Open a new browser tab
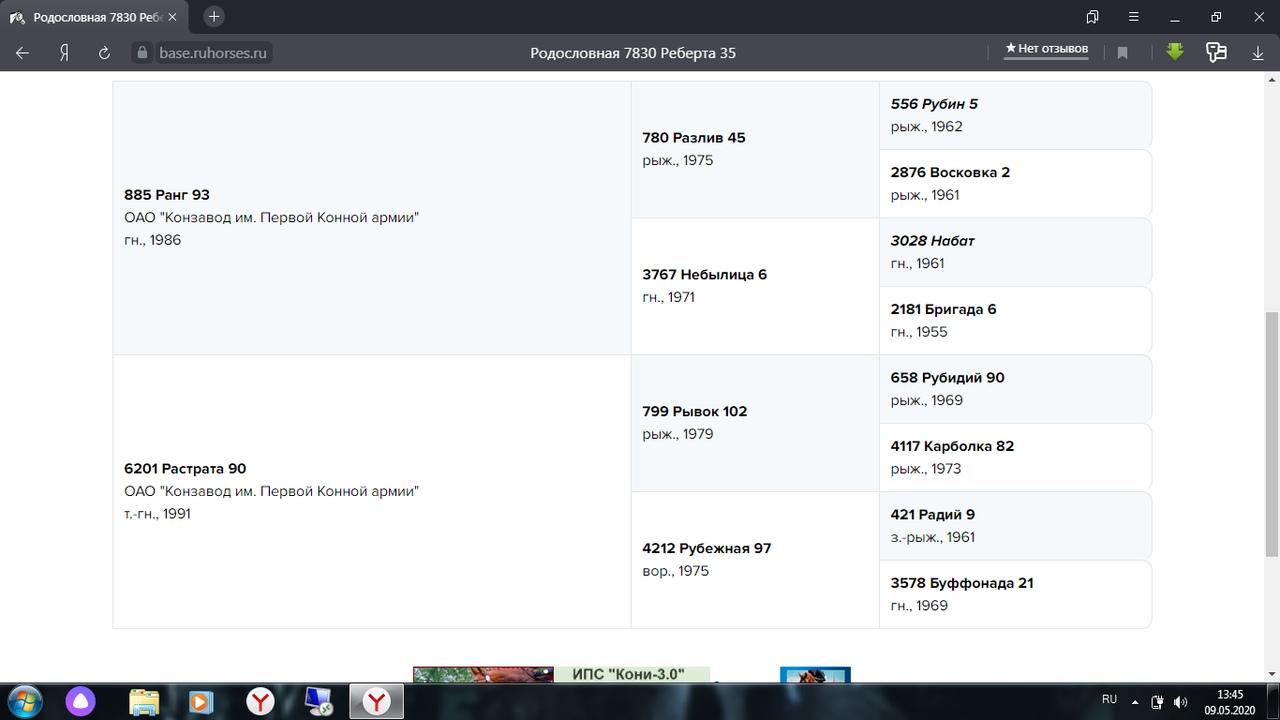Image resolution: width=1280 pixels, height=720 pixels. click(x=214, y=17)
